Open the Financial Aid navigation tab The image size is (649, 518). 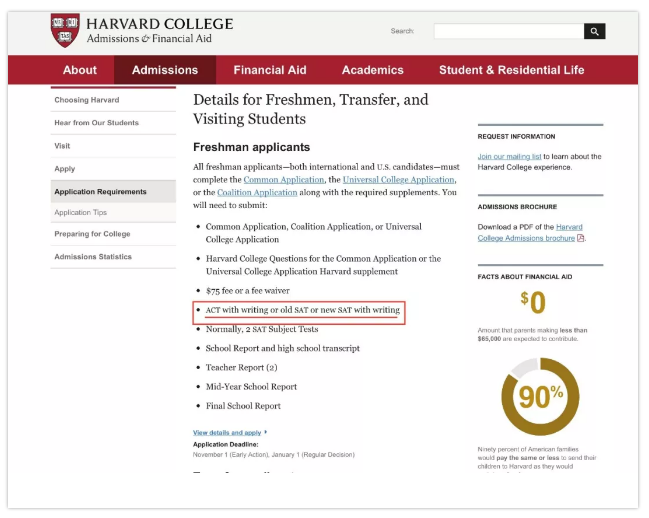(x=270, y=70)
